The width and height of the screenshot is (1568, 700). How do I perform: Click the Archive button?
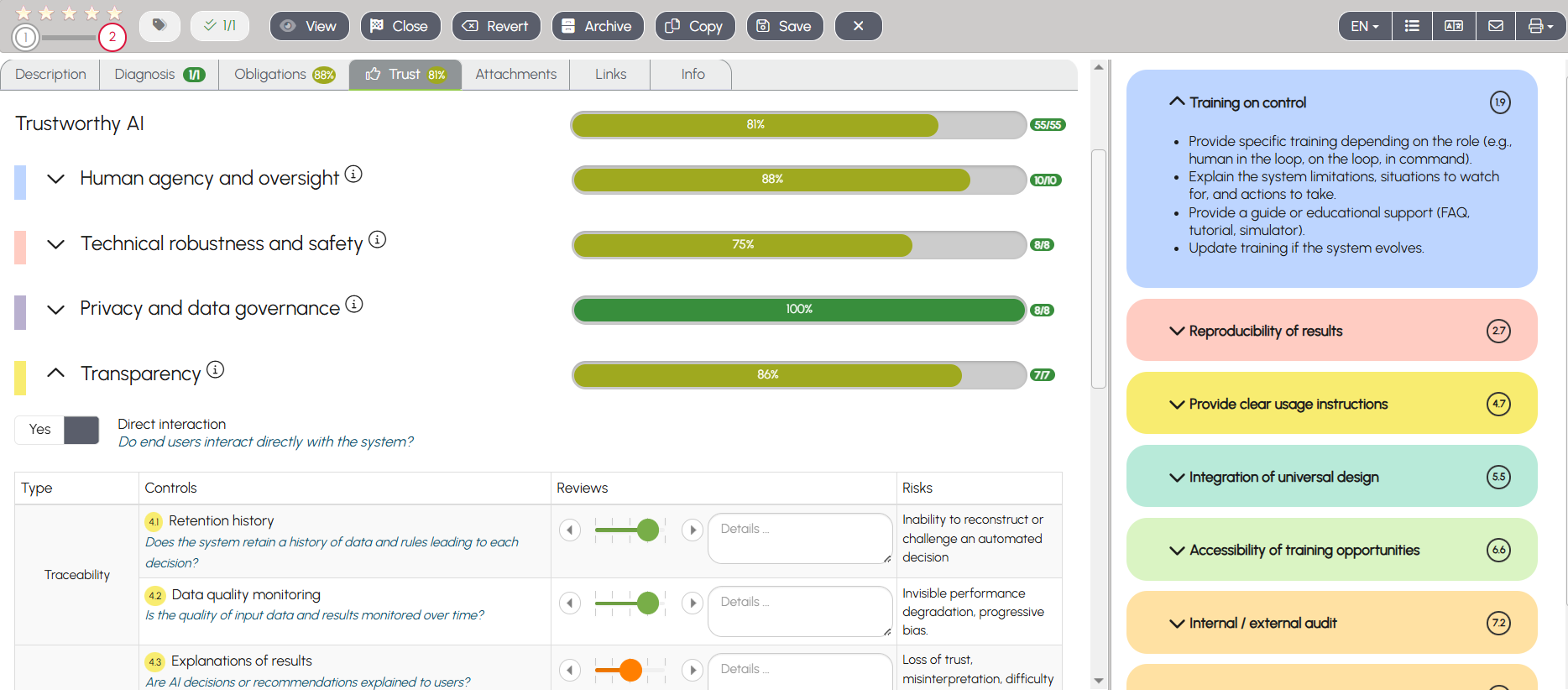pos(597,26)
